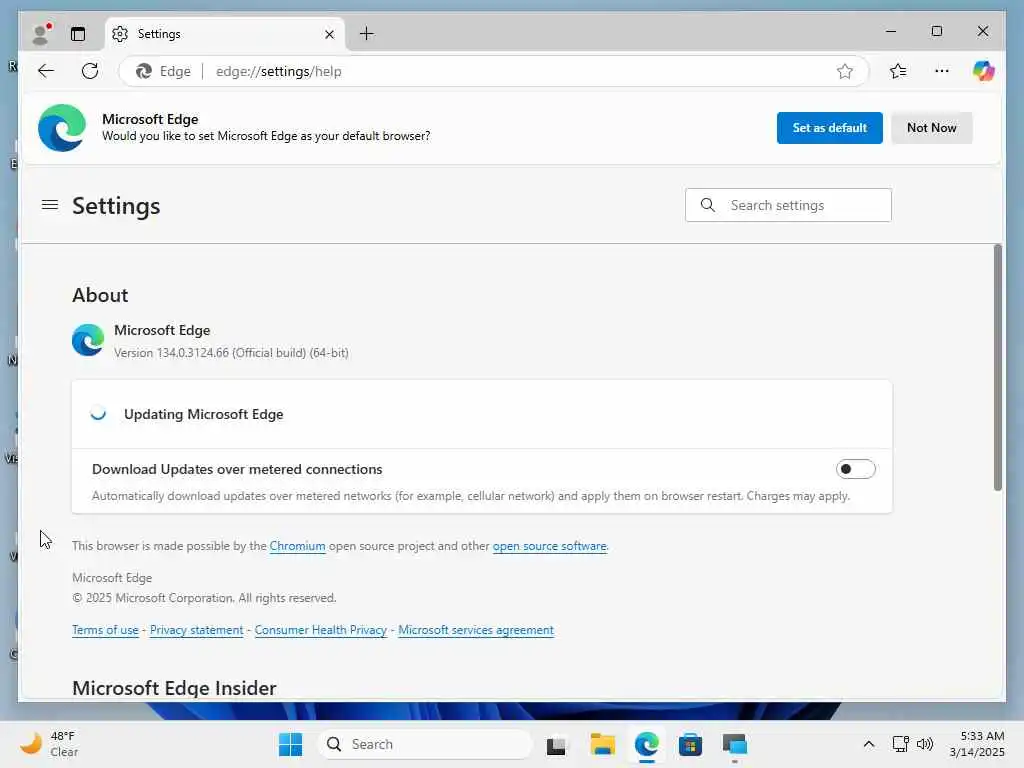Click the taskbar Search box
This screenshot has height=768, width=1024.
pos(424,744)
